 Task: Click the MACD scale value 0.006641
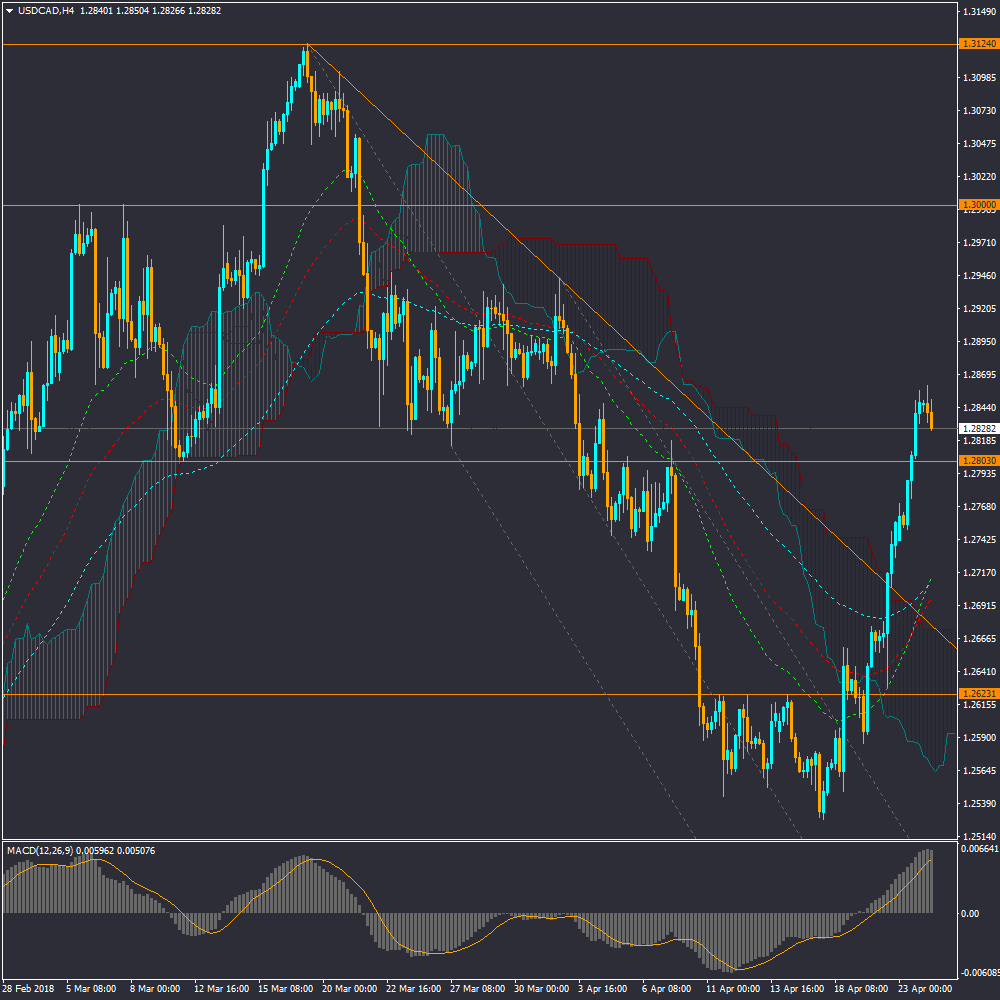pos(979,849)
